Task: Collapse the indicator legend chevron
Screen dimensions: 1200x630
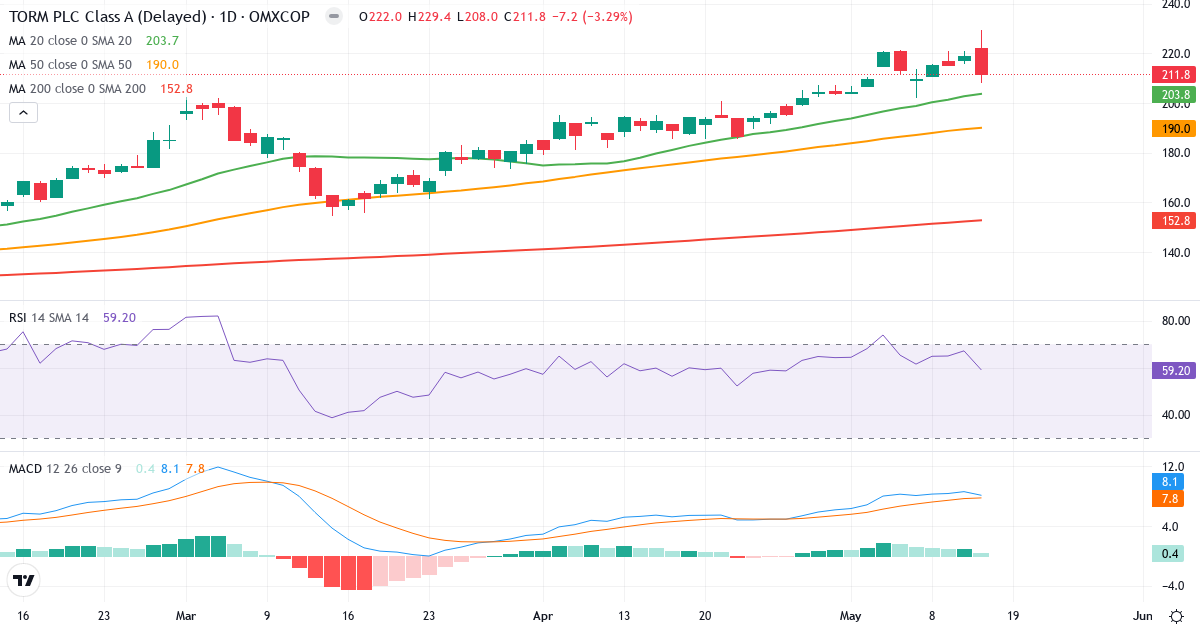Action: (24, 112)
